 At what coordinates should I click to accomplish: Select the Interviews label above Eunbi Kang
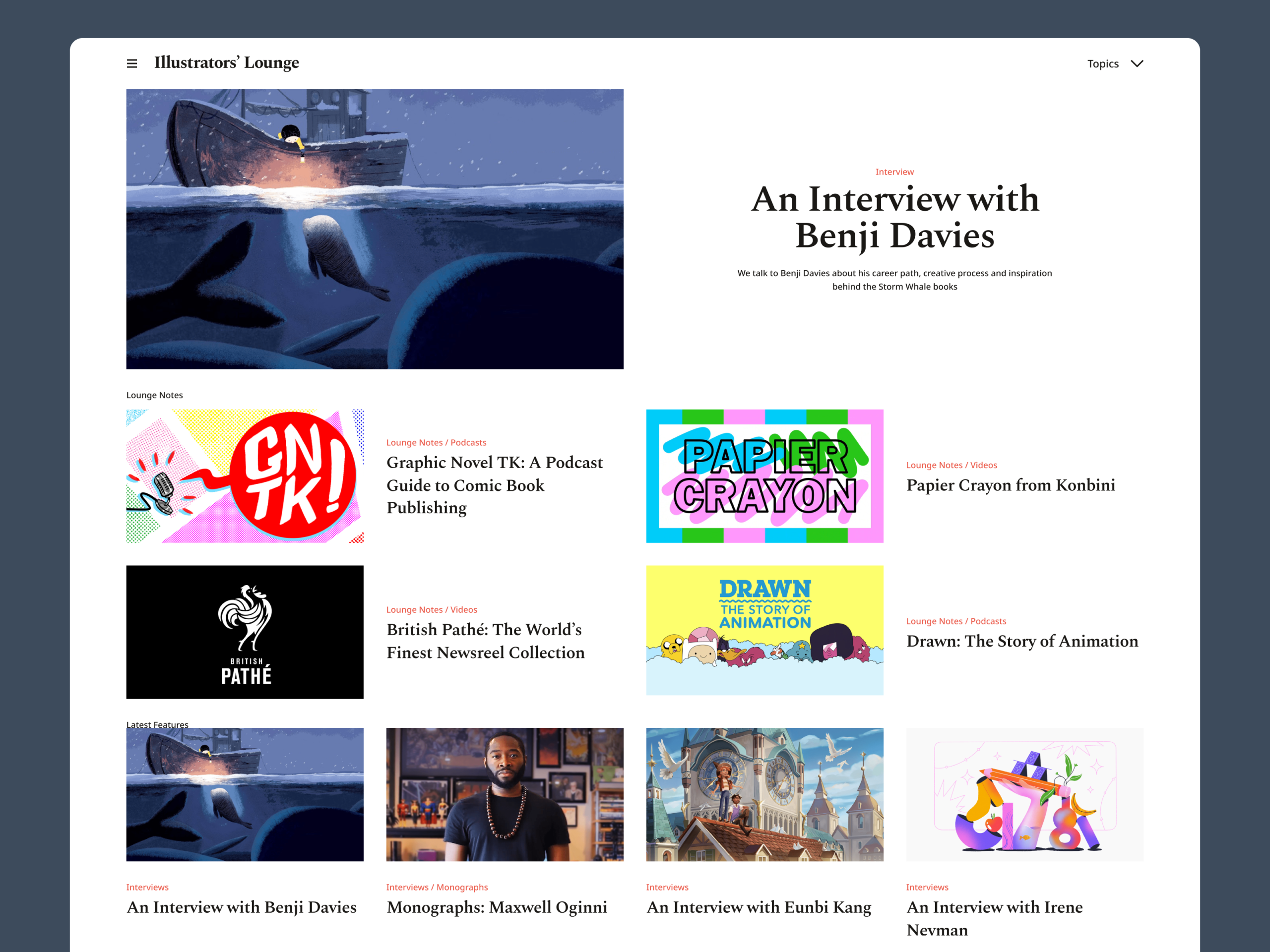667,887
